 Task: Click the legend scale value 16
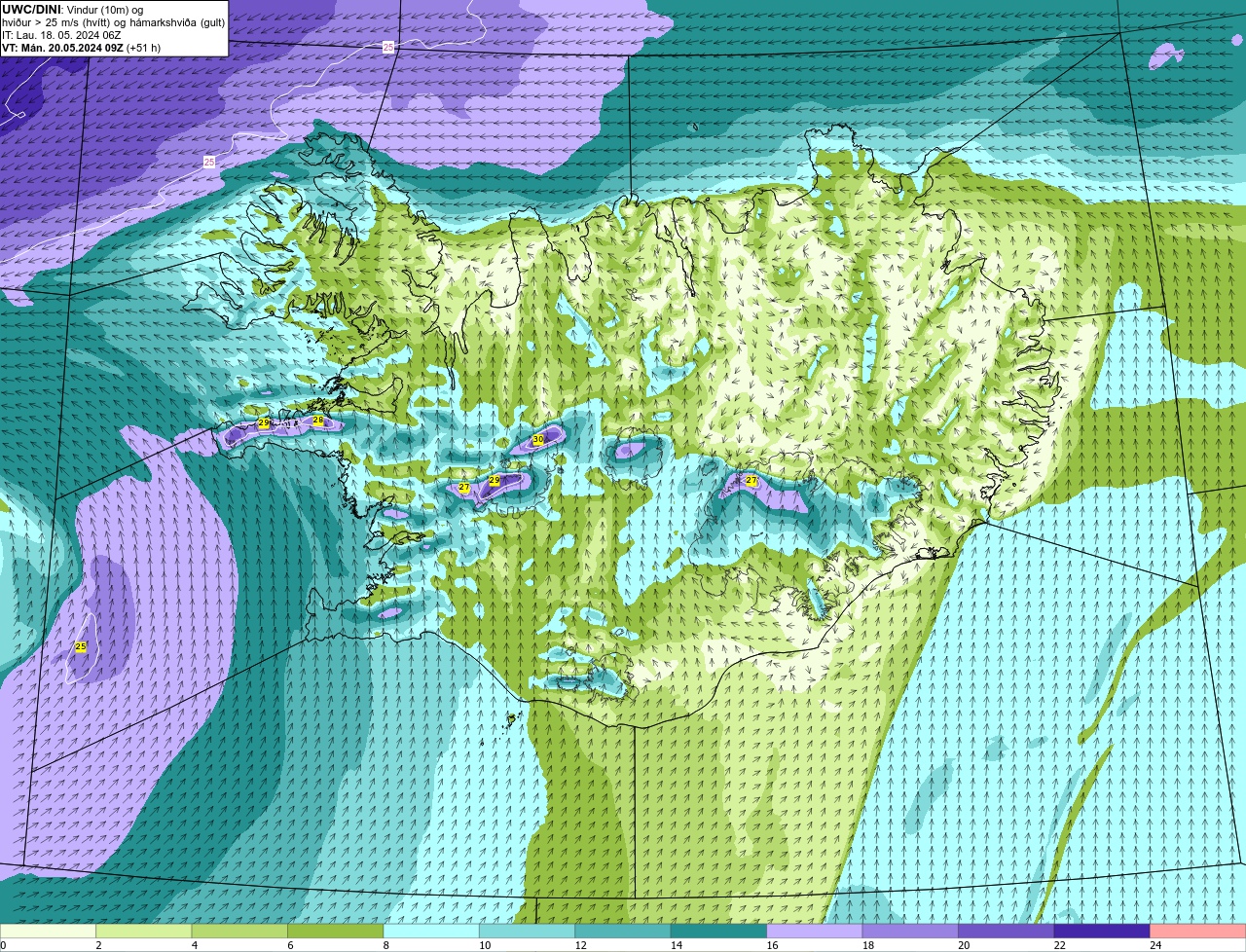click(772, 945)
